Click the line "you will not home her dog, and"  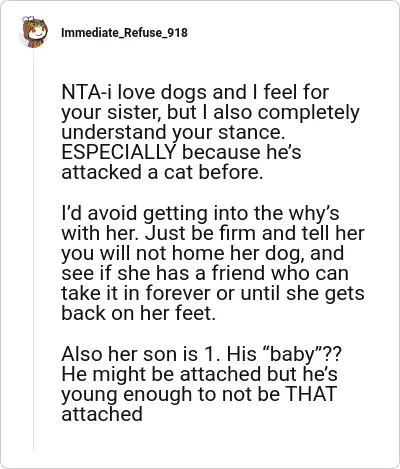pyautogui.click(x=202, y=253)
